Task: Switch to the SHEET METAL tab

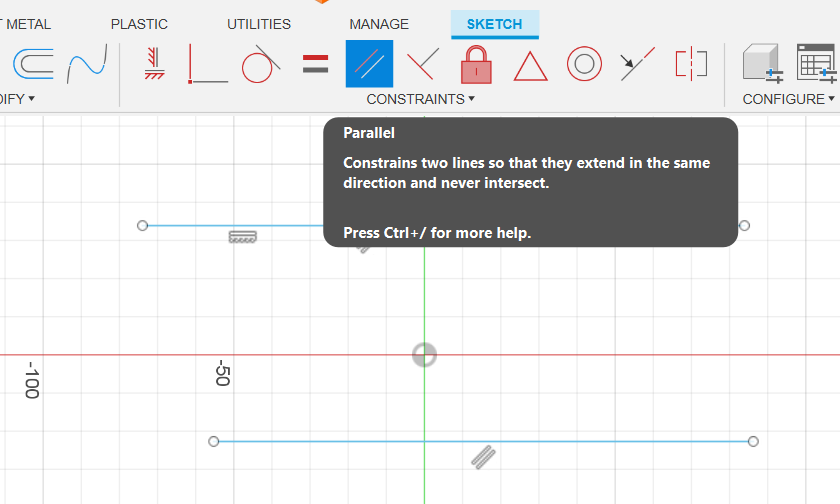Action: 26,24
